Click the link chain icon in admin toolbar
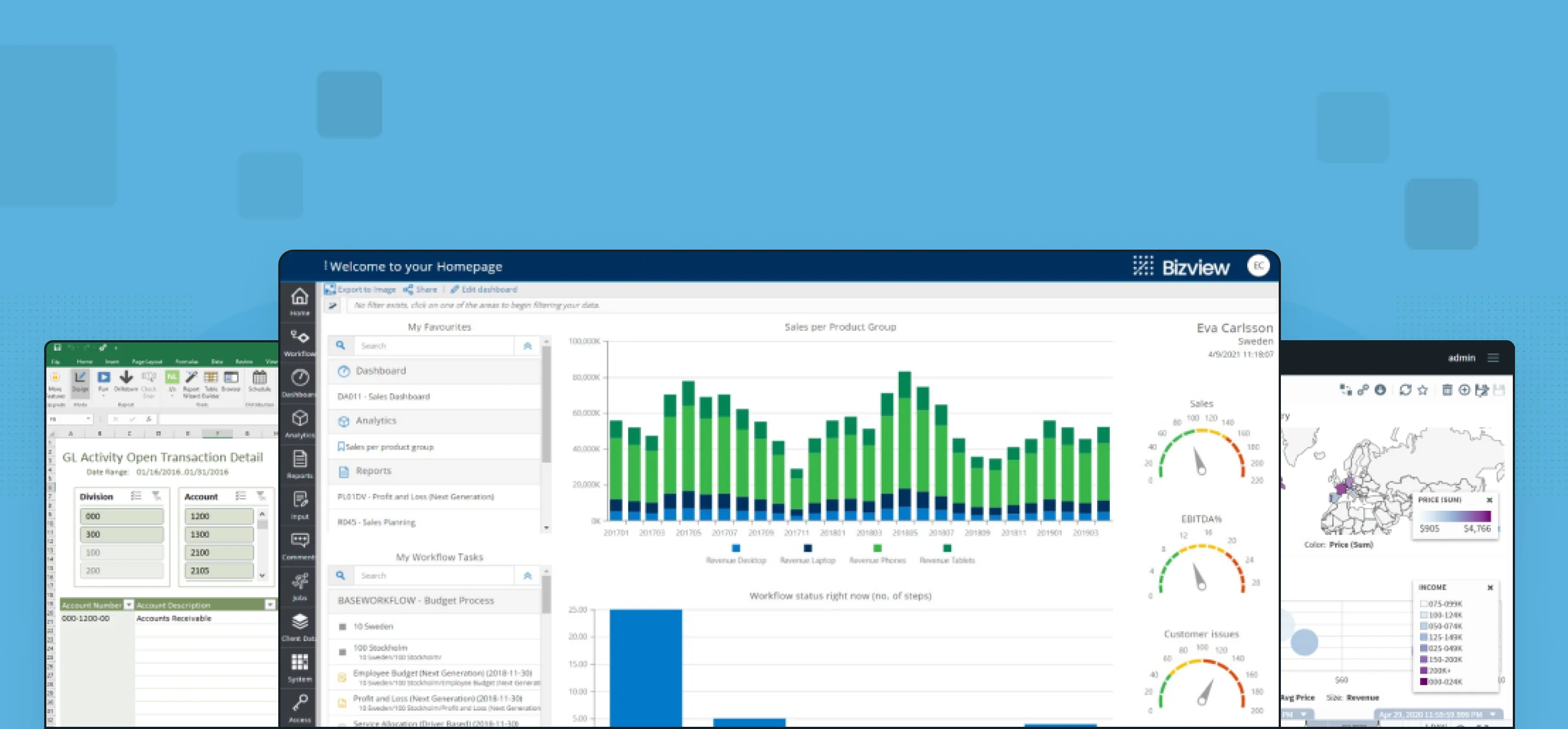Viewport: 1568px width, 729px height. pos(1363,390)
